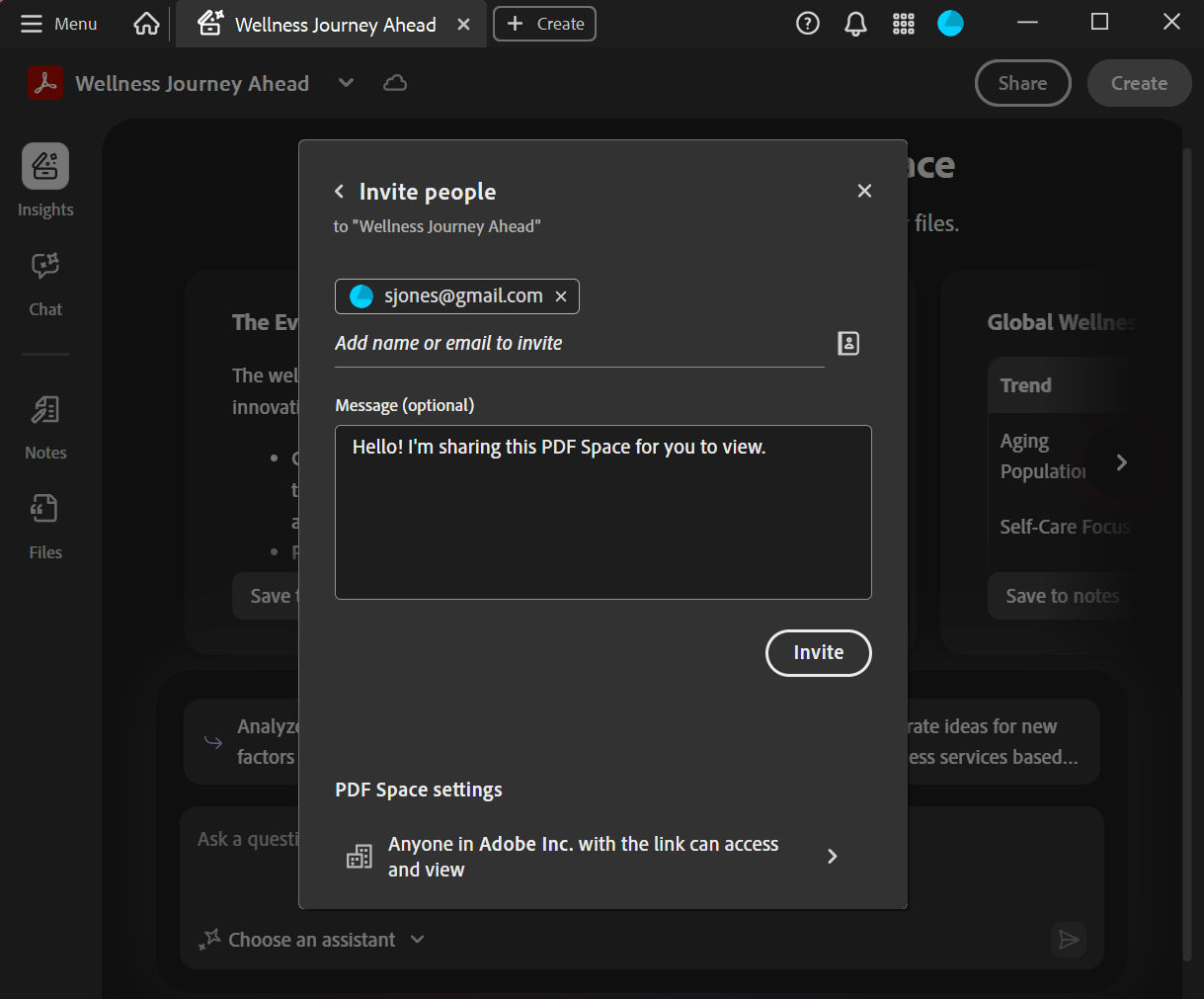
Task: Click the Create button beside Share
Action: pos(1139,83)
